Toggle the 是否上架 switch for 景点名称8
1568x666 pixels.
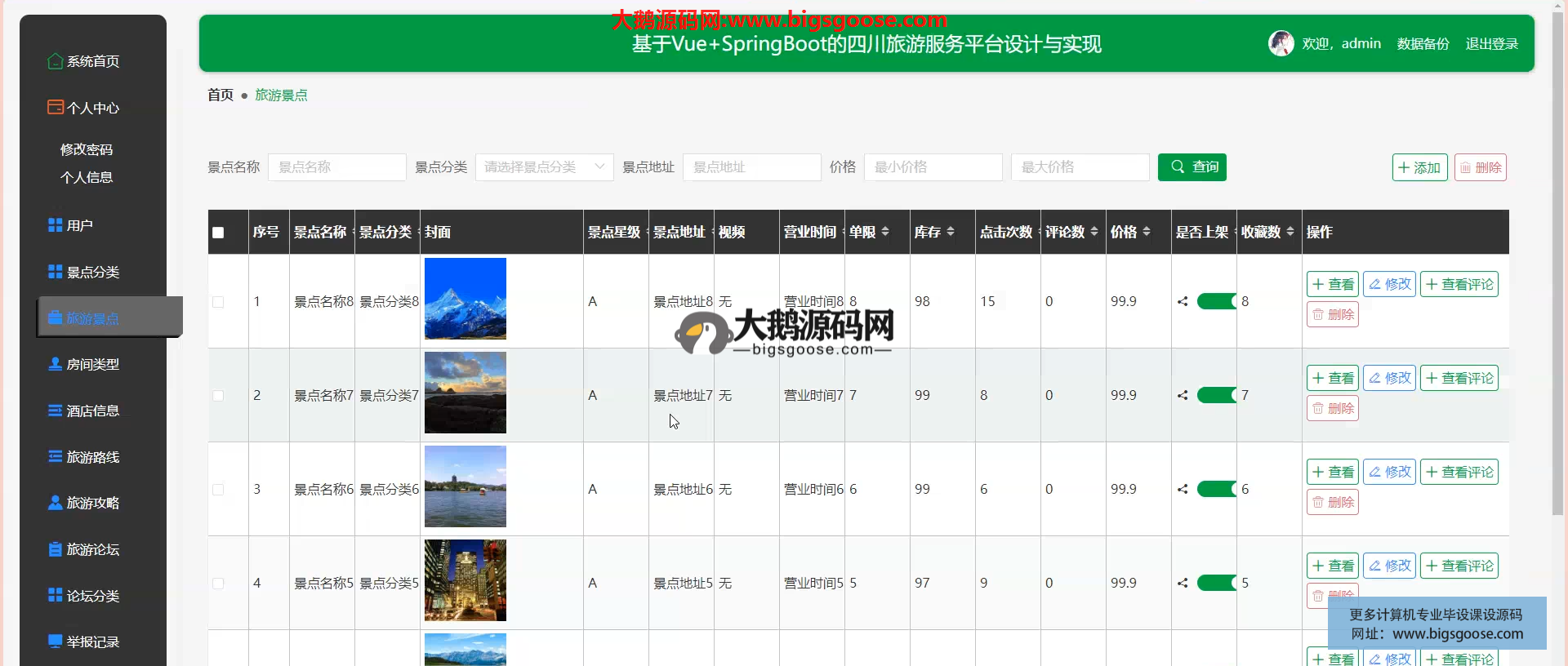(1216, 302)
